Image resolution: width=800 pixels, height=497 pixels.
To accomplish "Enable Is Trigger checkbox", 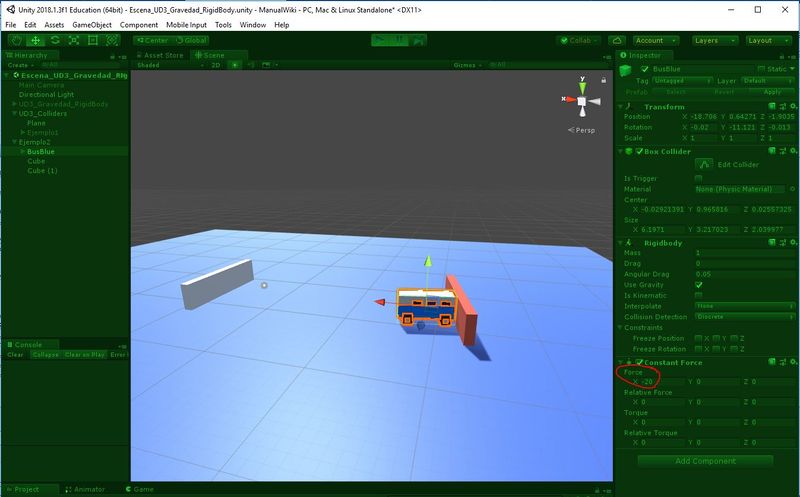I will [x=698, y=178].
